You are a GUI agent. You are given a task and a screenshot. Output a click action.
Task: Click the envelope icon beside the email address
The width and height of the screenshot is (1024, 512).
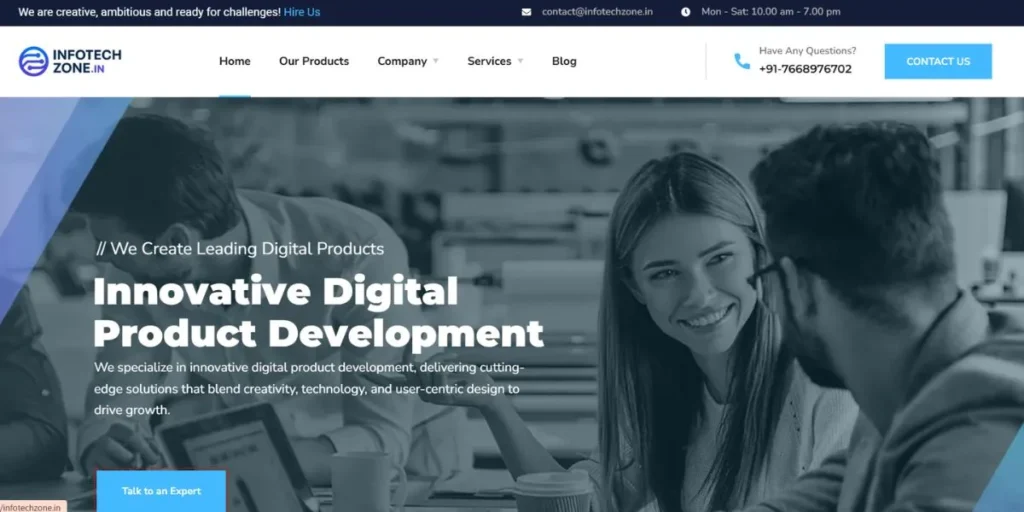(527, 12)
